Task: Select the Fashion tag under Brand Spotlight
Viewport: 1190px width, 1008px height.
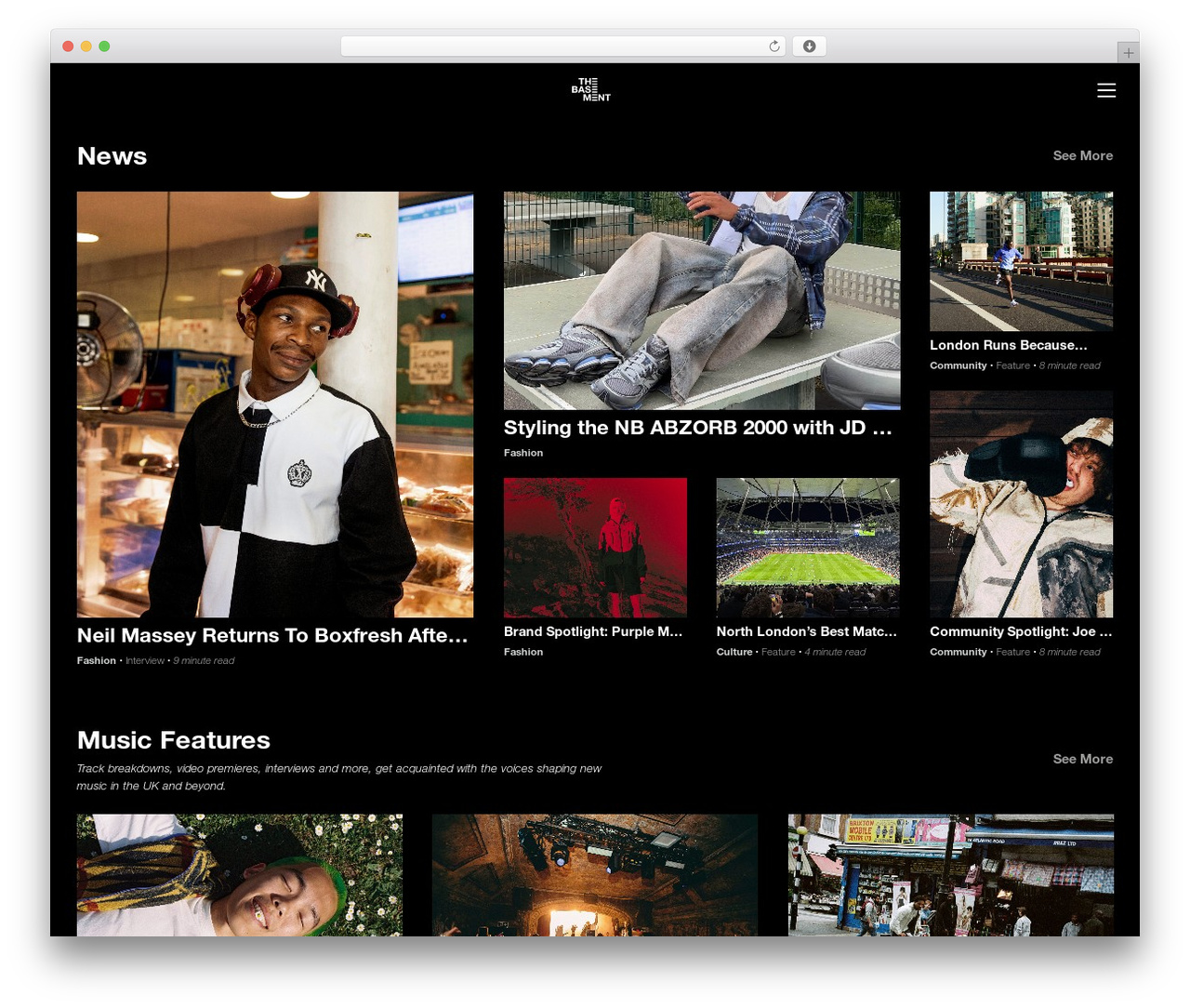Action: click(523, 652)
